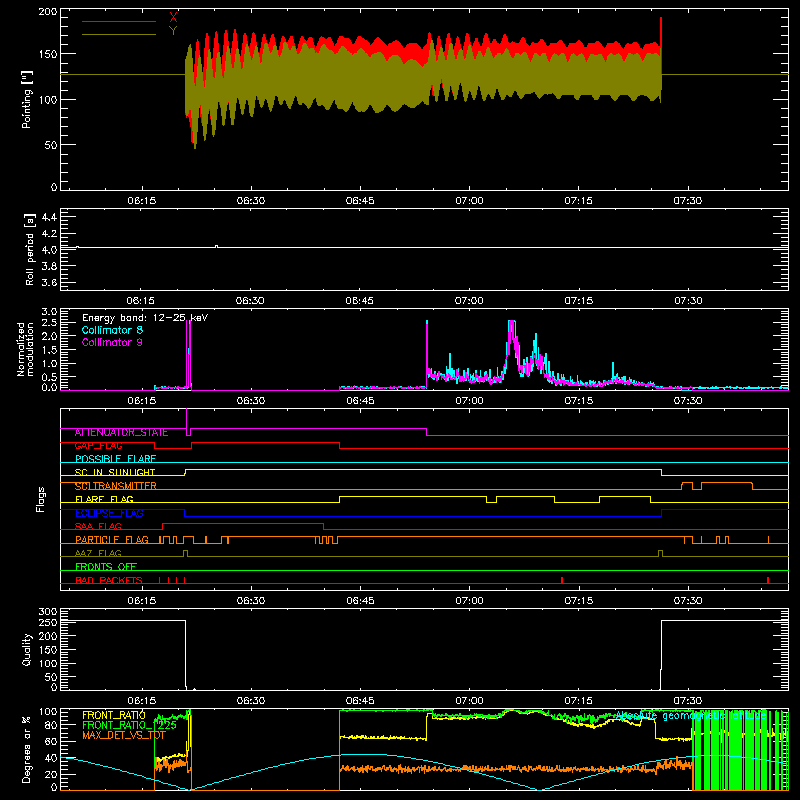Select the red X legend label
The height and width of the screenshot is (800, 800).
(x=173, y=18)
